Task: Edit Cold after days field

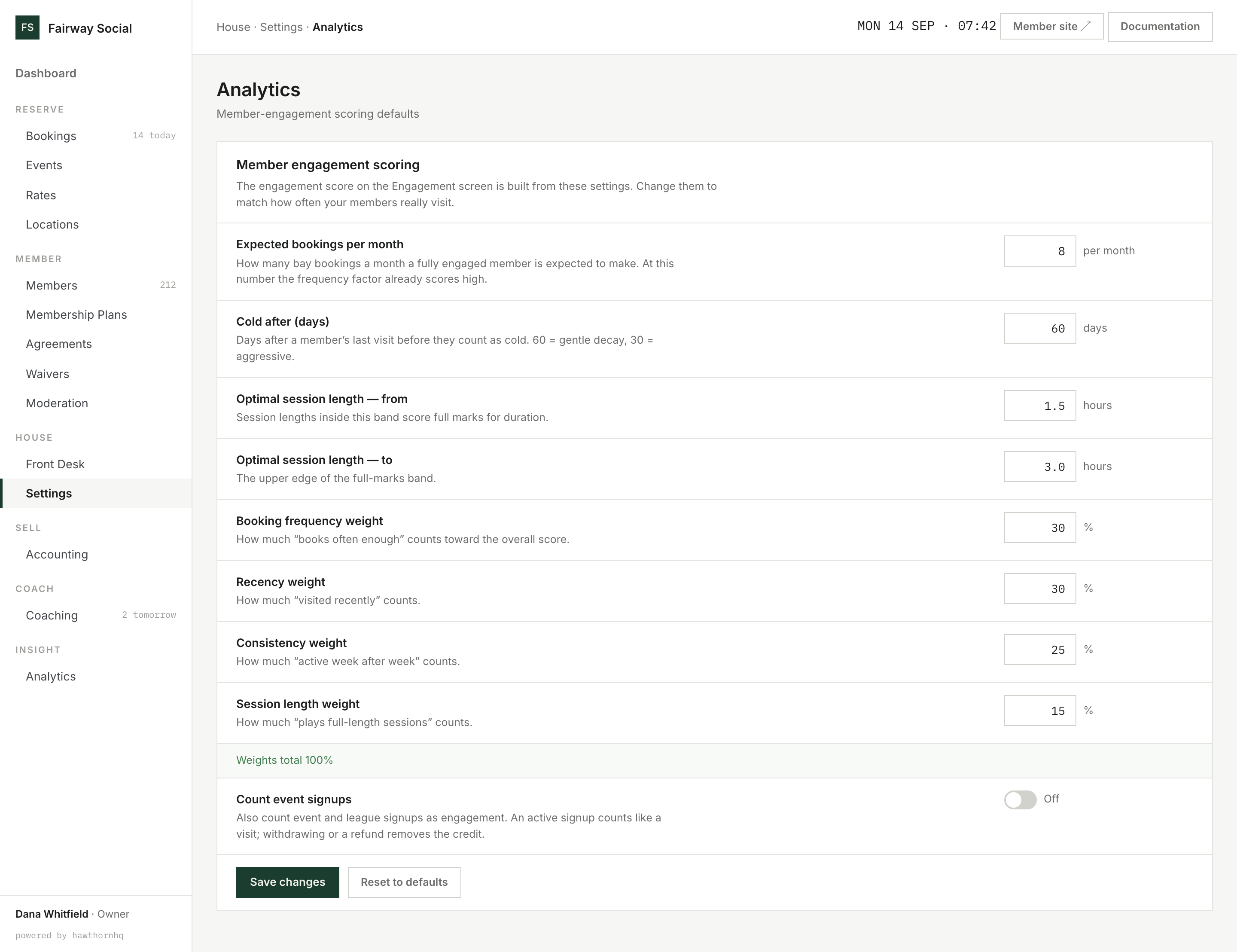Action: tap(1040, 328)
